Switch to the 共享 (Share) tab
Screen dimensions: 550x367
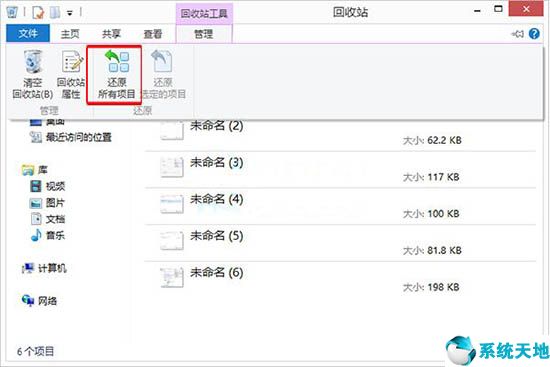pos(112,34)
